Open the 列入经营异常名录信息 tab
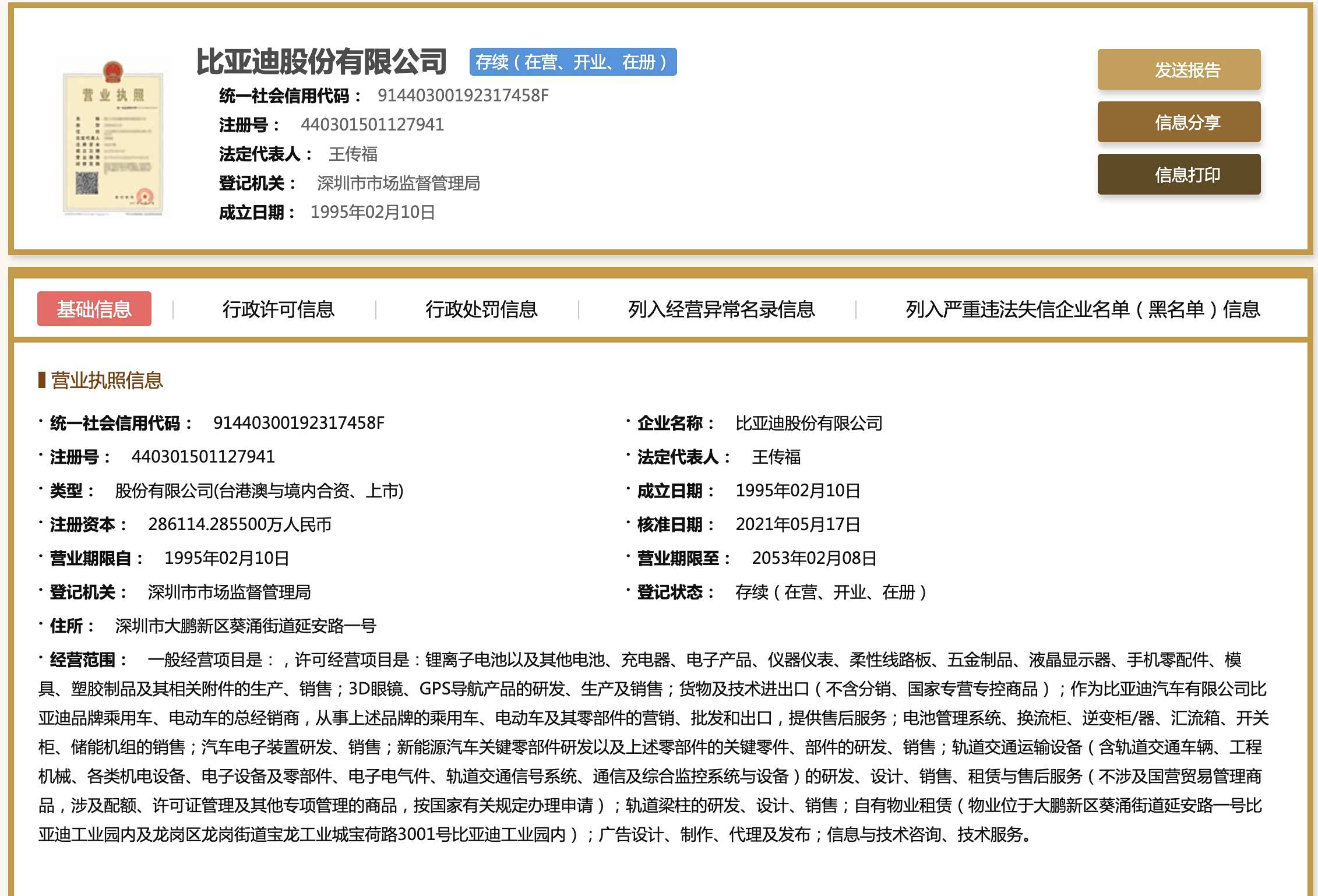The image size is (1318, 896). coord(721,309)
